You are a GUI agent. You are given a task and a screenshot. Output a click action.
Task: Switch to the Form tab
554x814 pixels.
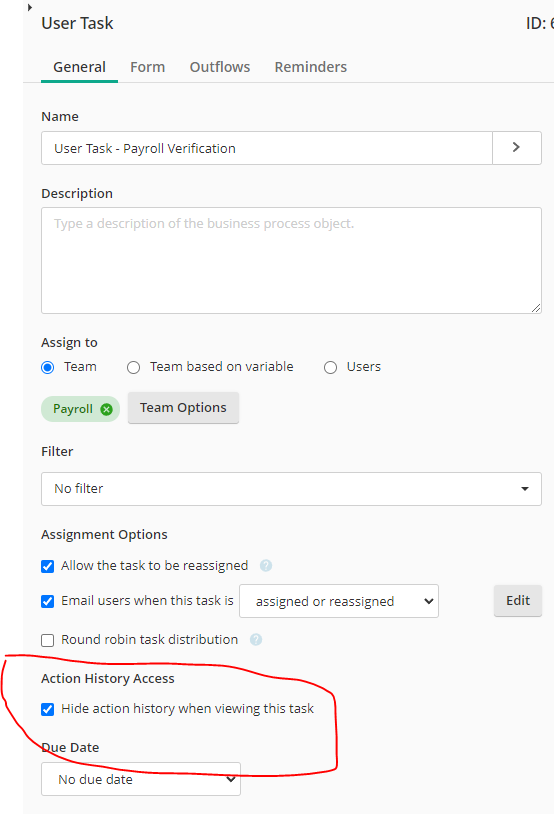coord(147,67)
